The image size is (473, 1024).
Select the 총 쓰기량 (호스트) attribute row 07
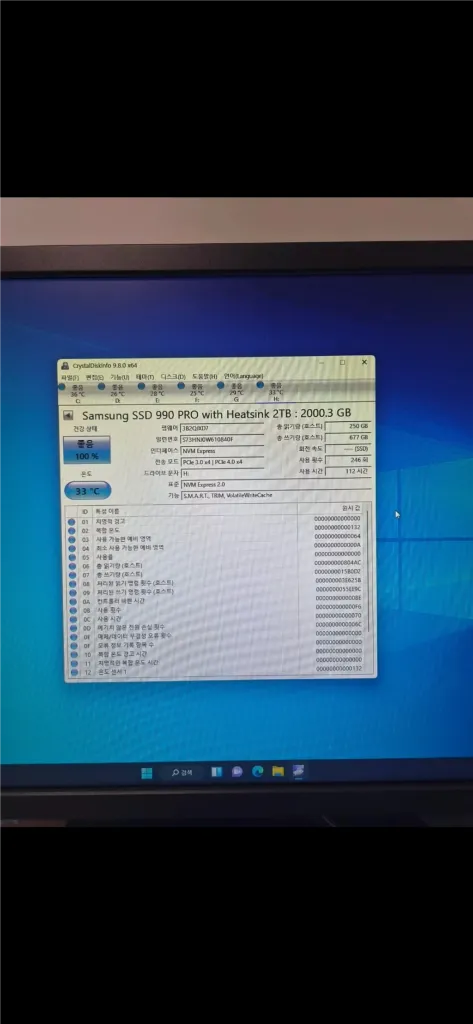[x=214, y=574]
